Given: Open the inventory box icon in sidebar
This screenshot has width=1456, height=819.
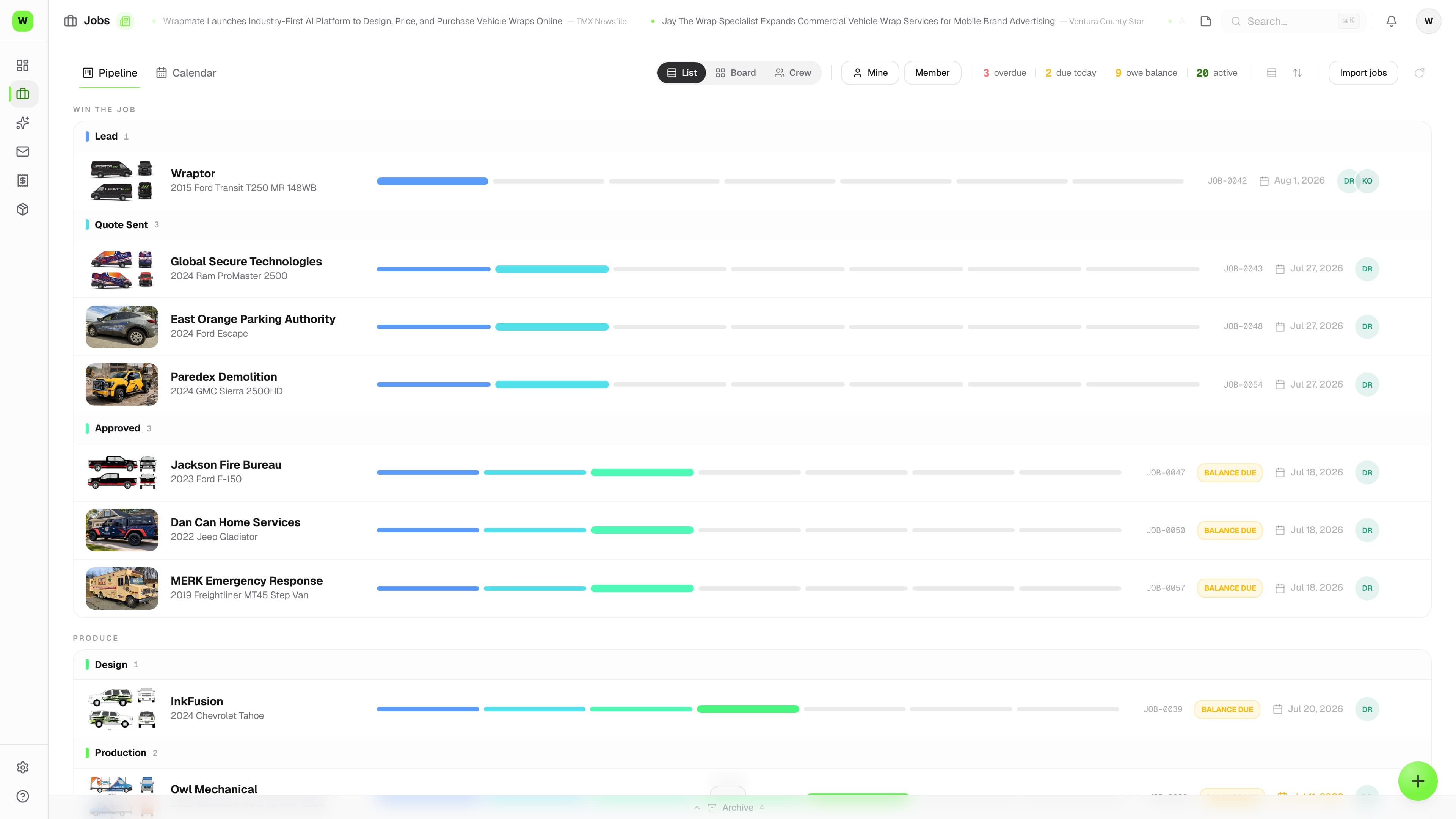Looking at the screenshot, I should click(23, 209).
